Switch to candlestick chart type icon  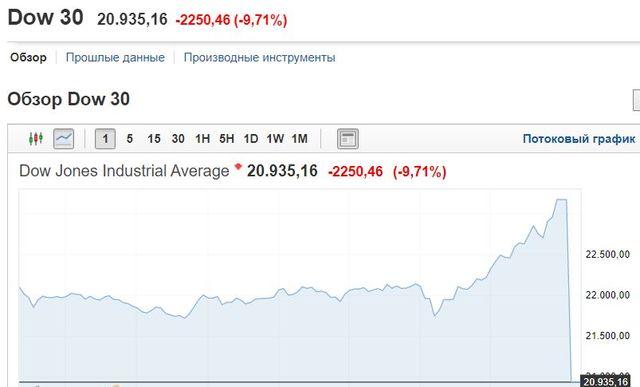pos(36,139)
